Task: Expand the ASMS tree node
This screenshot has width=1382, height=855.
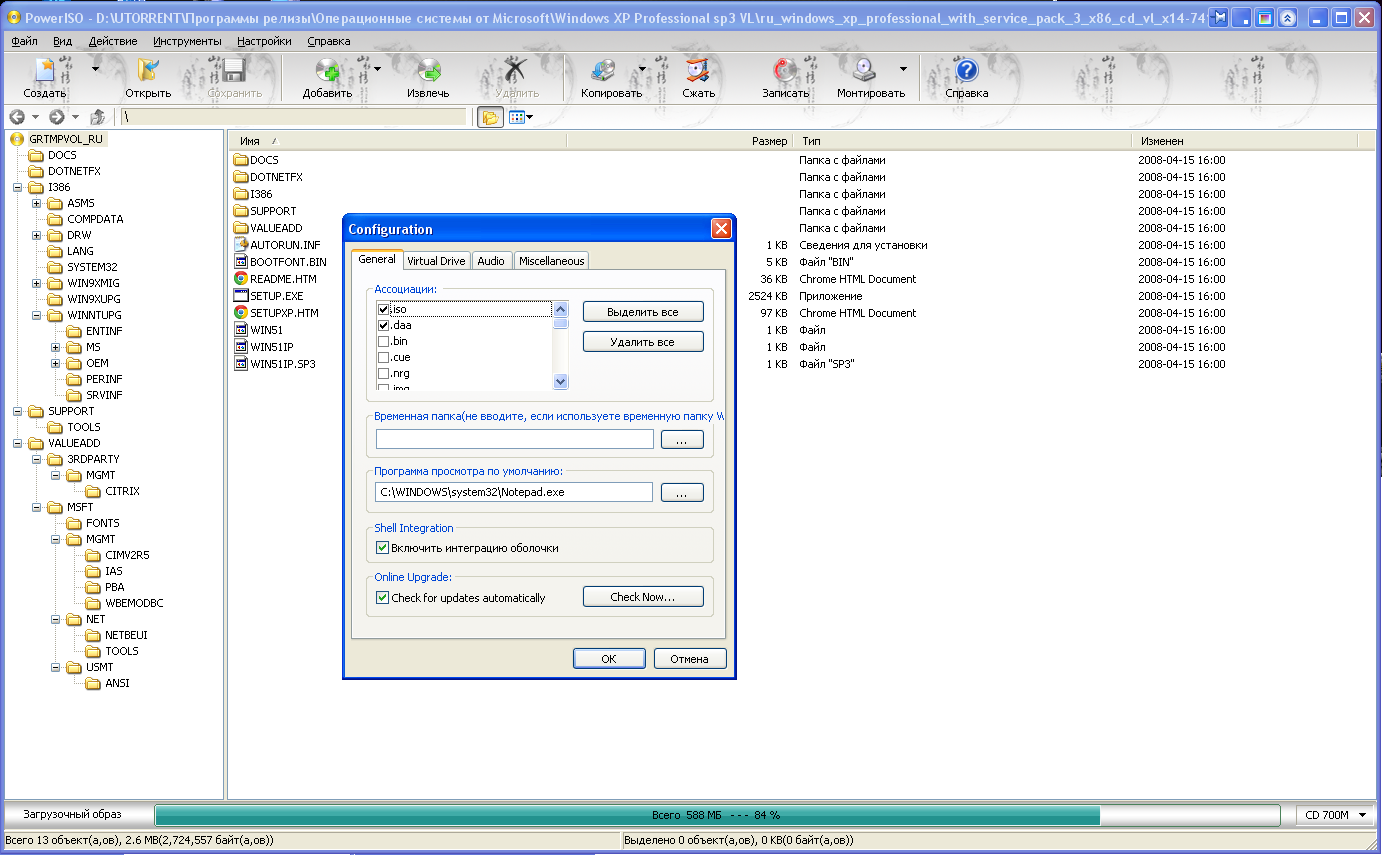Action: [37, 203]
